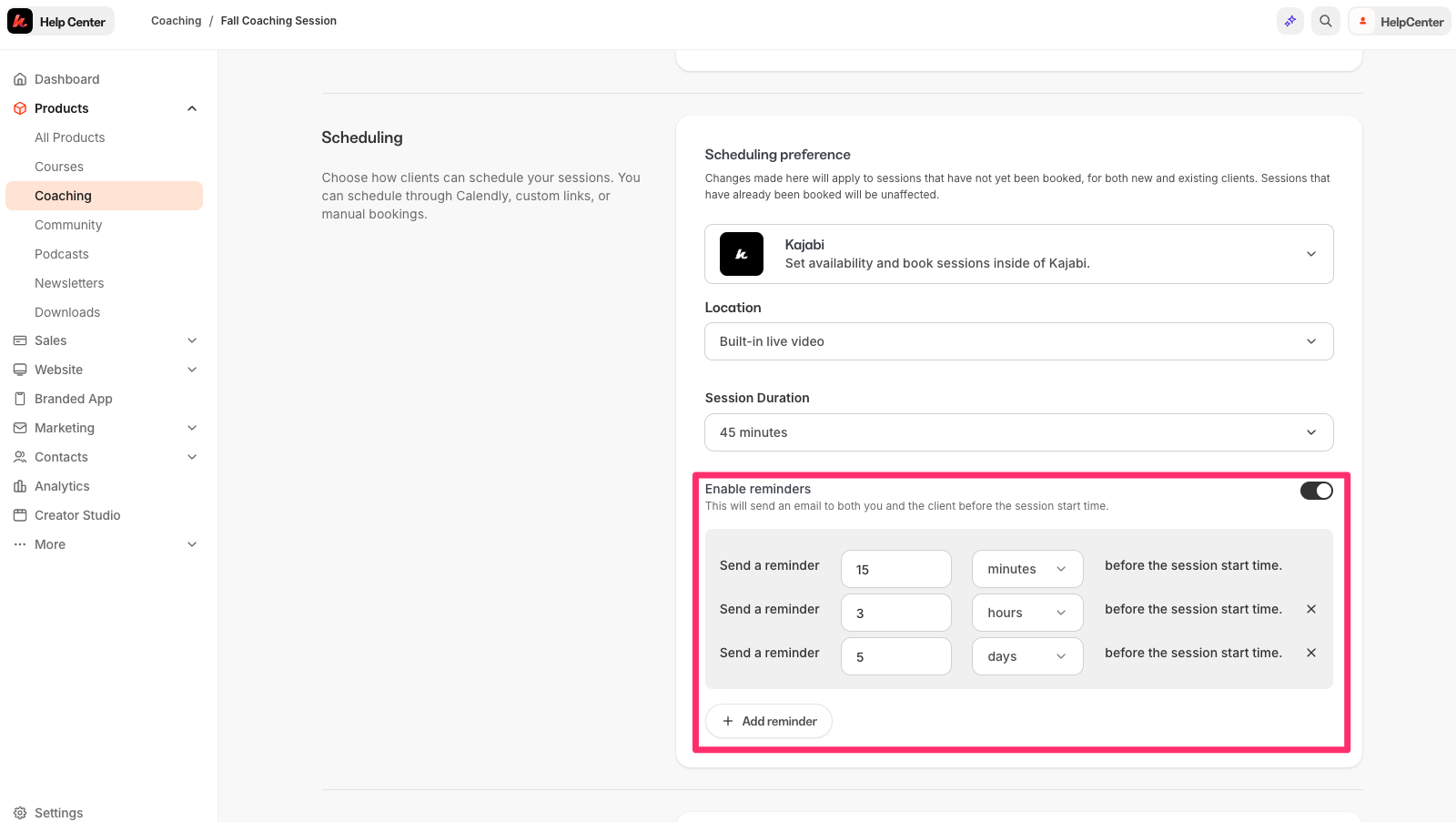Viewport: 1456px width, 822px height.
Task: Disable the Enable reminders toggle
Action: 1316,491
